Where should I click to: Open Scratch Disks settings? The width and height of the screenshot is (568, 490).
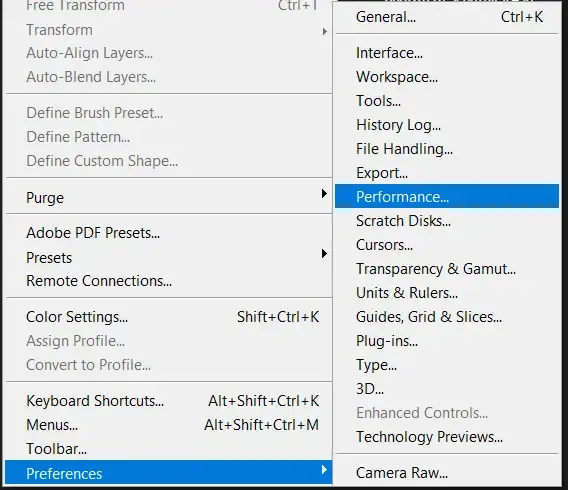(447, 221)
